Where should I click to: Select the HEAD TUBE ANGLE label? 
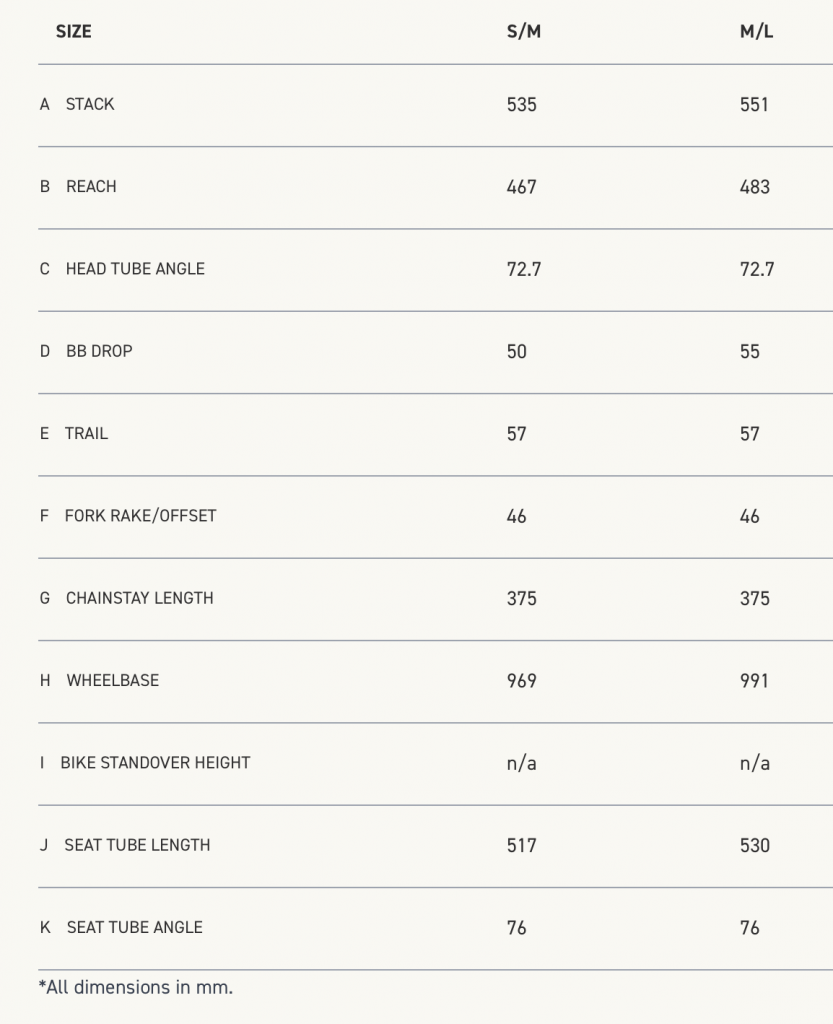click(135, 269)
